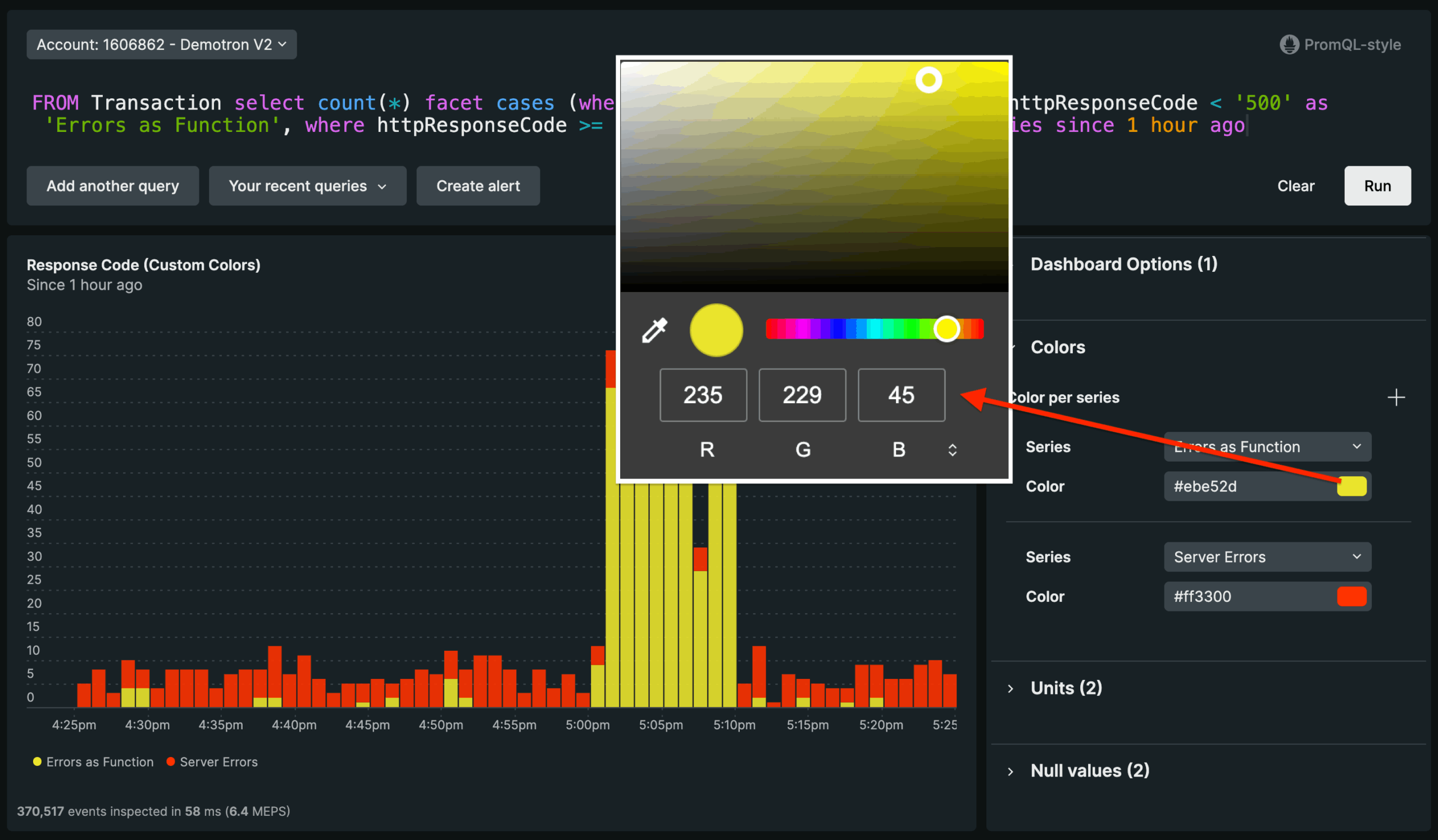Click the saturation picker handle in the color field

(929, 80)
